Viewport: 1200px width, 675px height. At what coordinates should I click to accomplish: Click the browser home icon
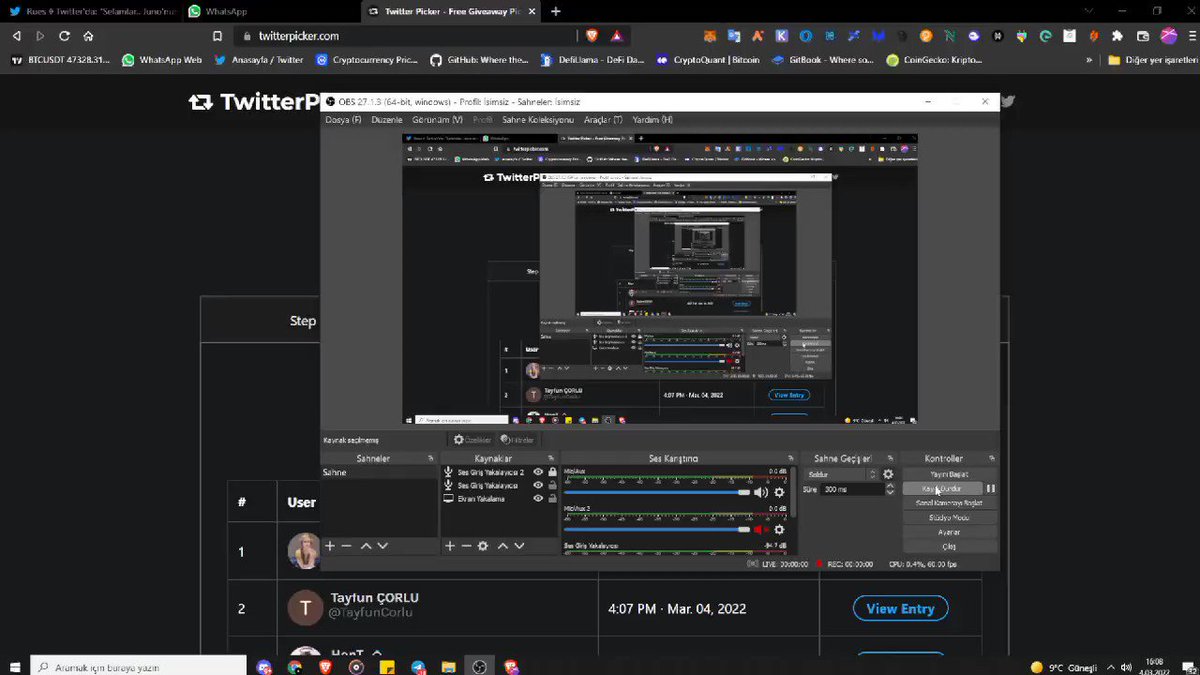[89, 36]
